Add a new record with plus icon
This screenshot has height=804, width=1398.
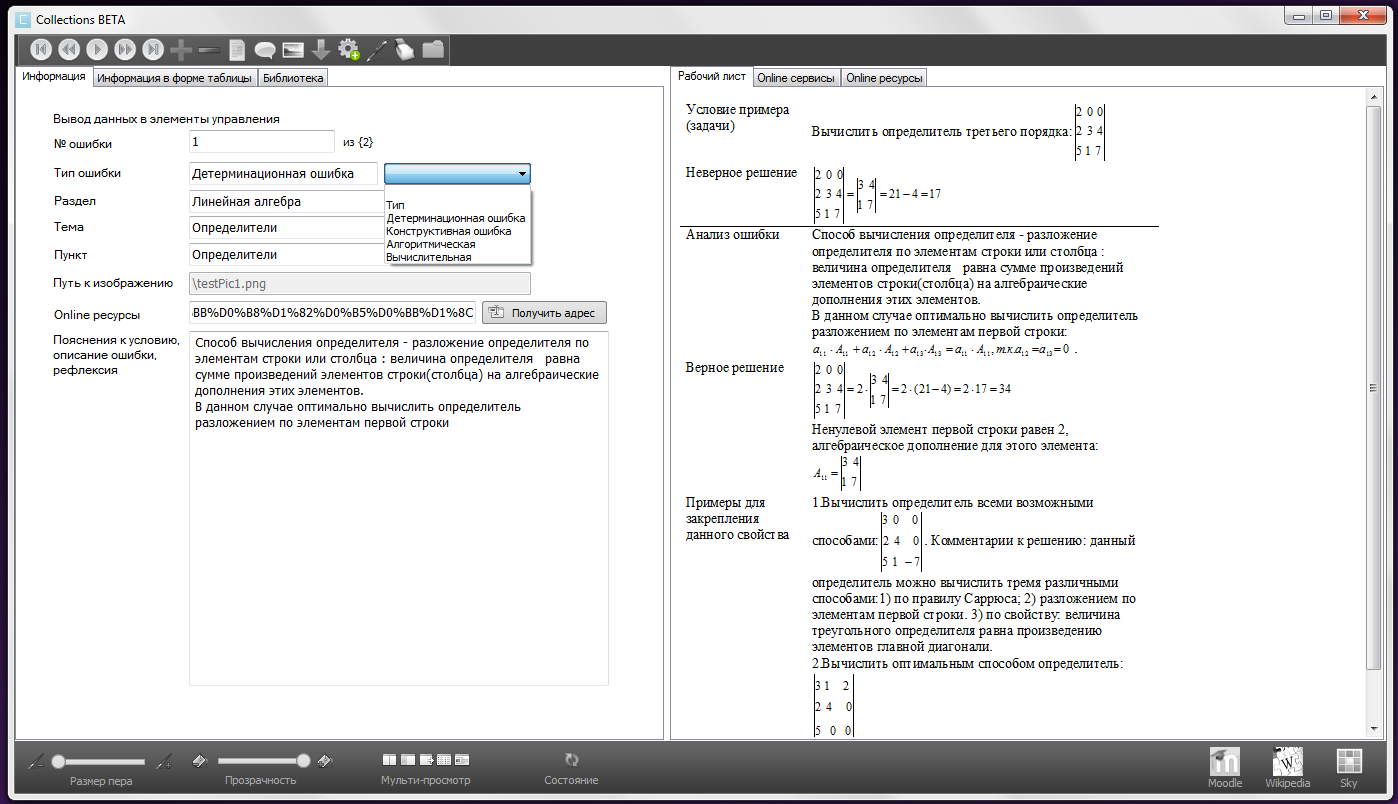click(x=181, y=49)
